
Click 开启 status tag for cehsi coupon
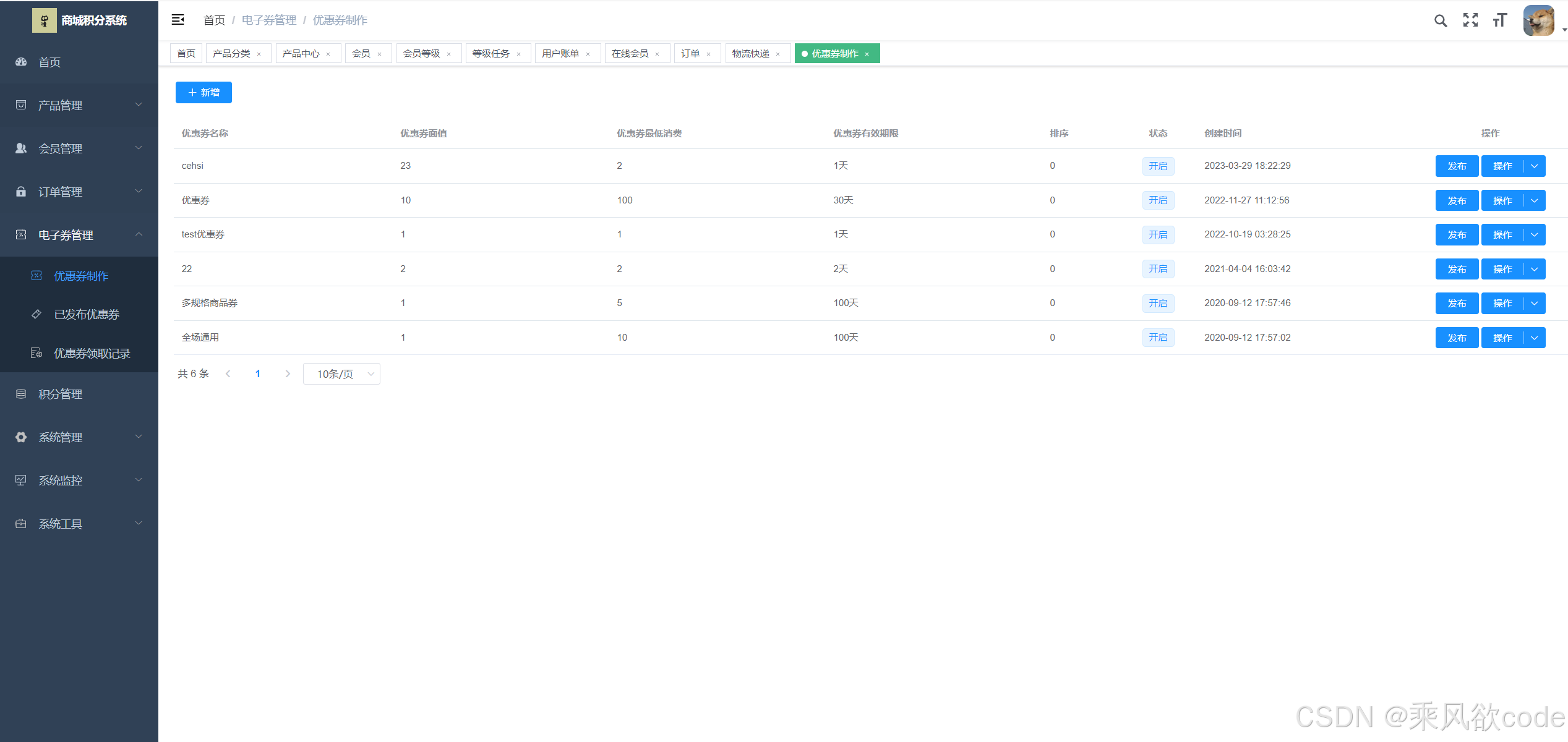pyautogui.click(x=1158, y=166)
